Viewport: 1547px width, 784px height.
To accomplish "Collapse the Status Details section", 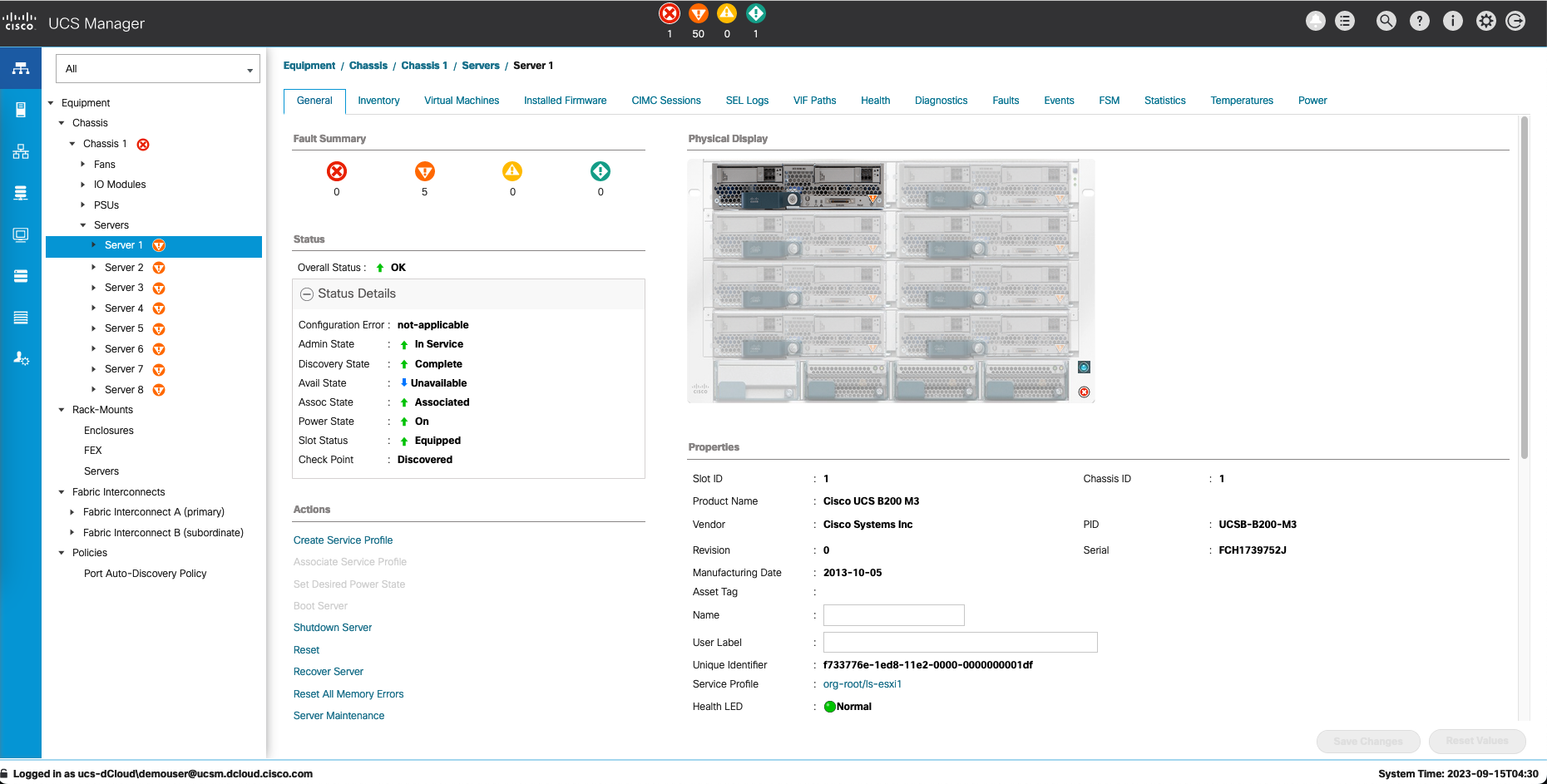I will [x=307, y=294].
